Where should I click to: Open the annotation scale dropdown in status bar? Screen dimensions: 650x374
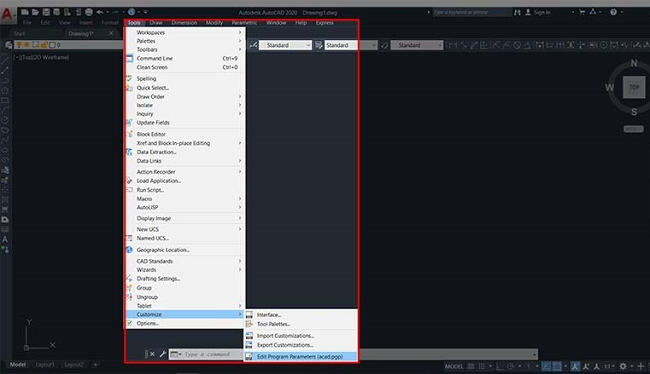609,367
